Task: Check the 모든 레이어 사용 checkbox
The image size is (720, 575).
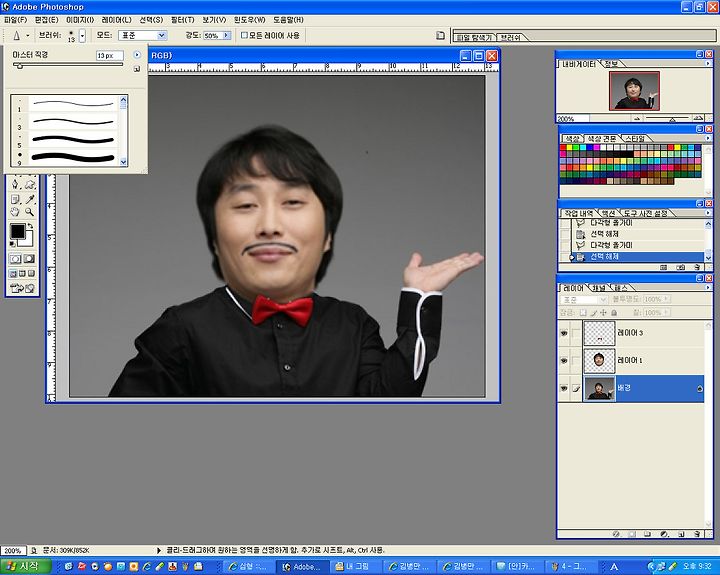Action: click(x=244, y=35)
